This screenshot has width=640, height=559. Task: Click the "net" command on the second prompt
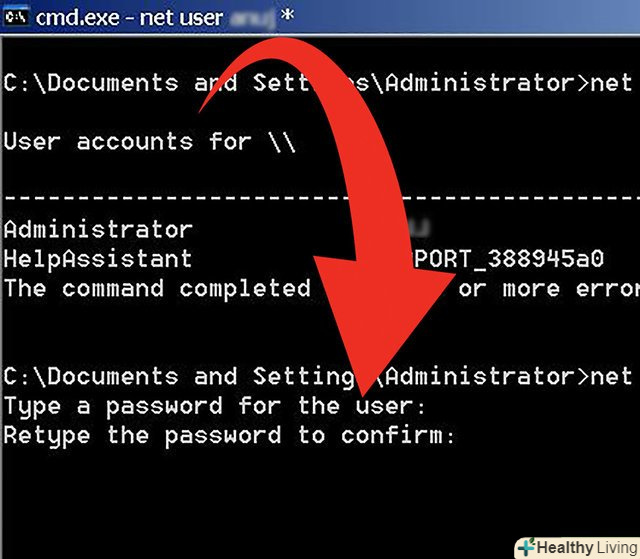[x=611, y=377]
